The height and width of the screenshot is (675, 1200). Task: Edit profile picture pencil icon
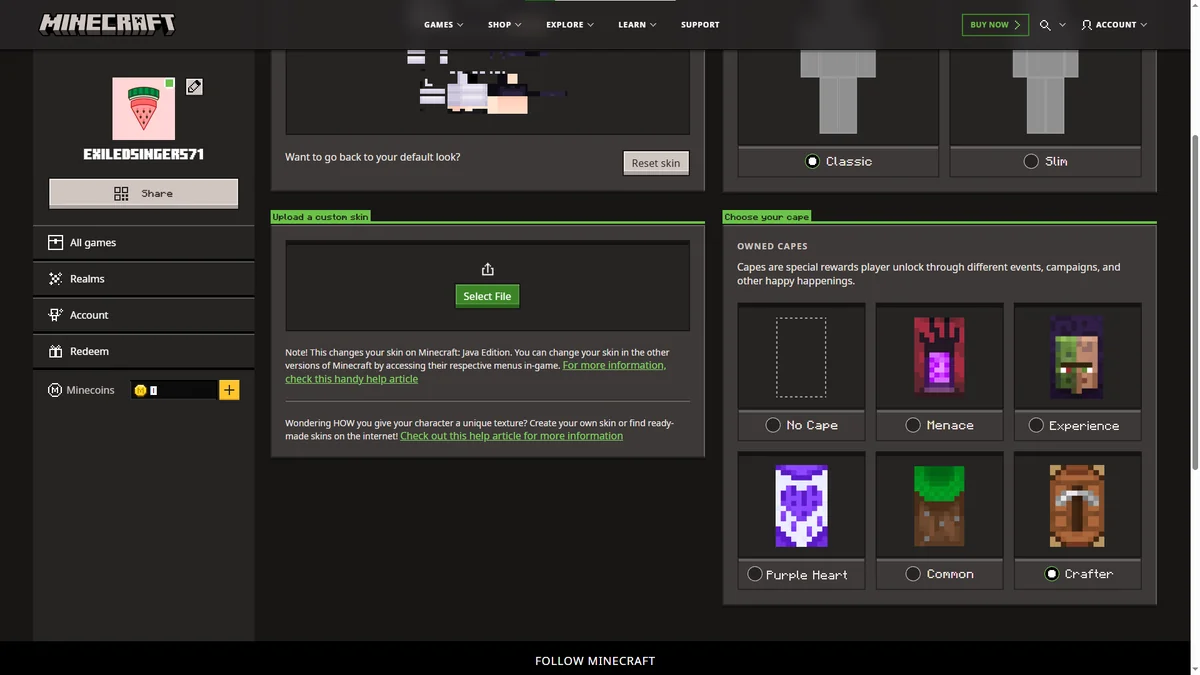click(x=194, y=87)
